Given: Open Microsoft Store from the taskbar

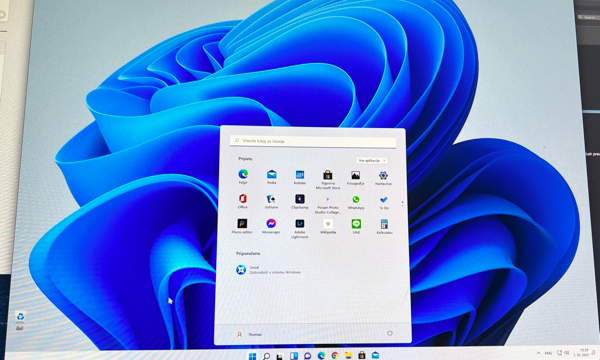Looking at the screenshot, I should pos(362,356).
